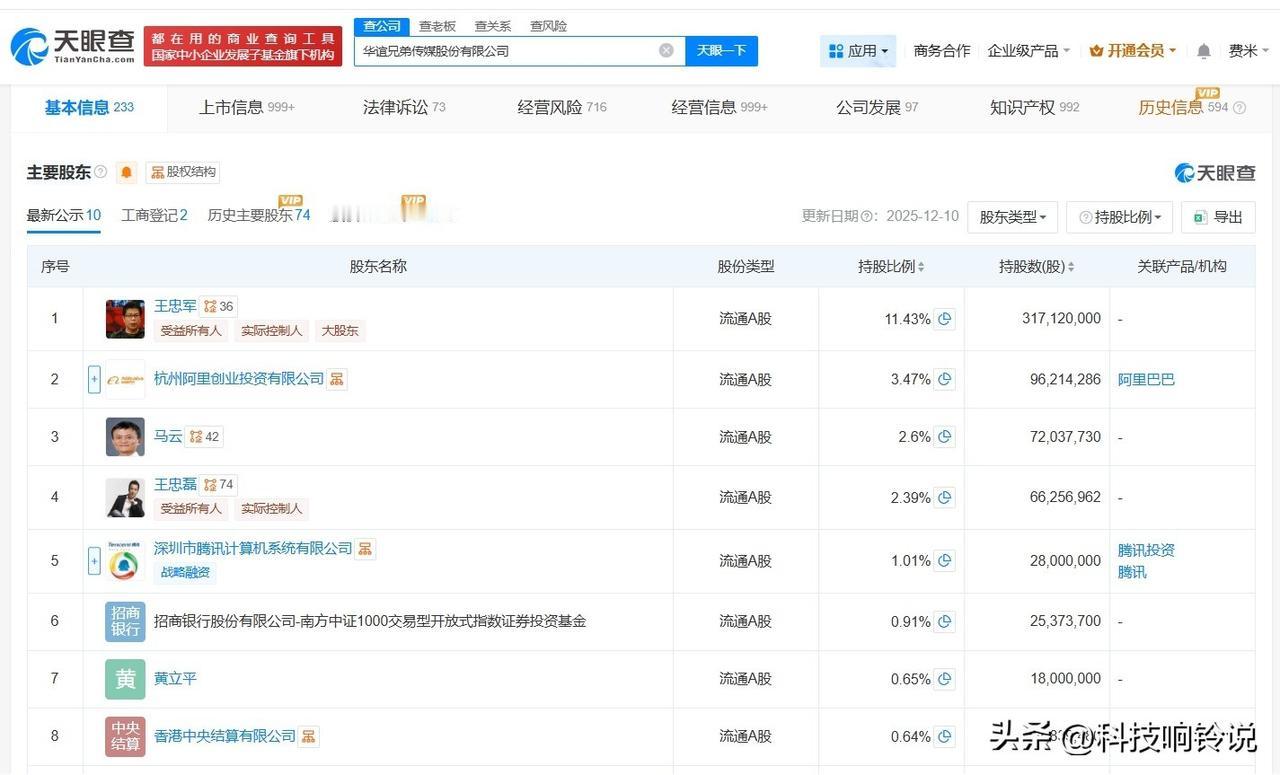Screen dimensions: 1280x775
Task: Click equity structure icon after 杭州阿里创业投资有限公司
Action: (x=337, y=379)
